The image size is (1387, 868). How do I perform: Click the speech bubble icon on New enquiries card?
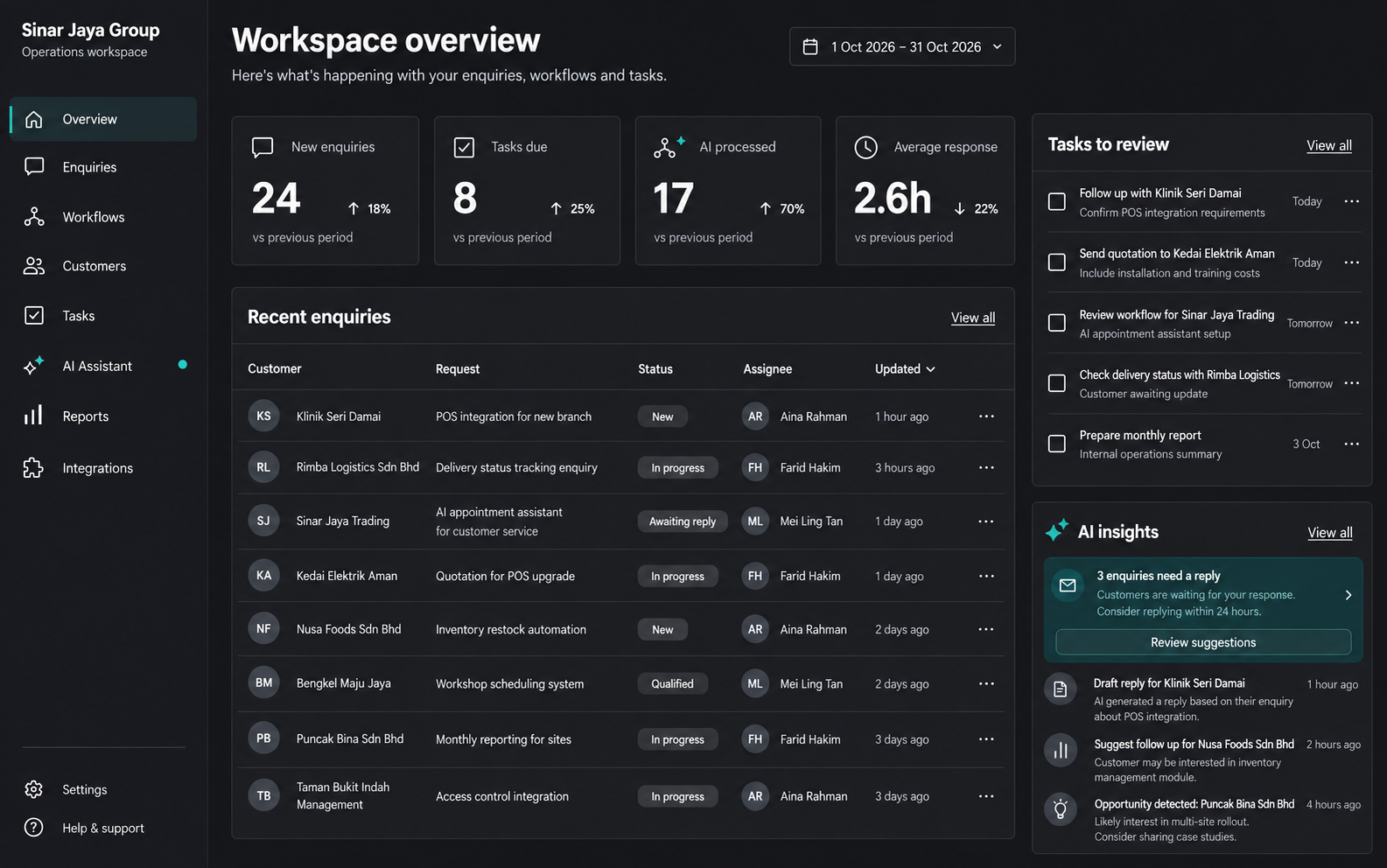(x=263, y=147)
